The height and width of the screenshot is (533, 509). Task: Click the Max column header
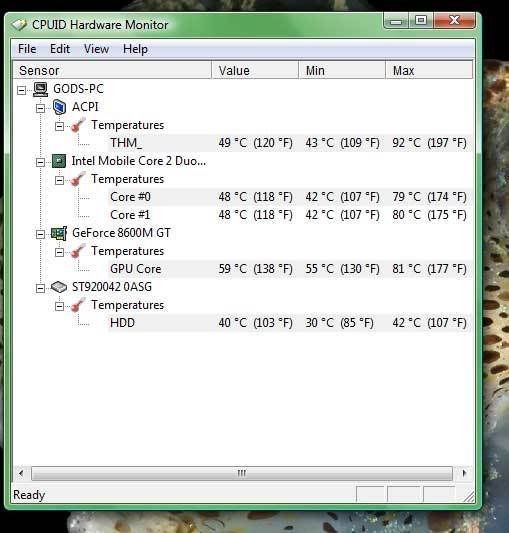429,70
